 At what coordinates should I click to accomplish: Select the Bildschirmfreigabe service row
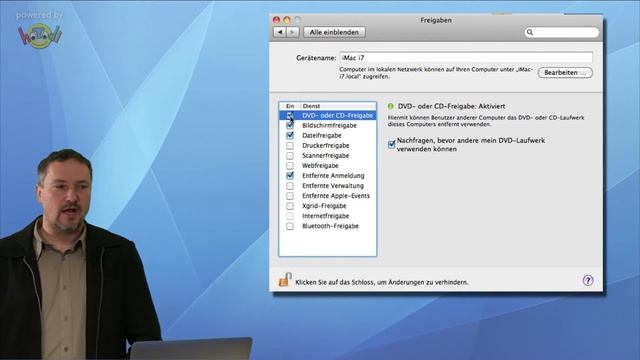(x=327, y=125)
